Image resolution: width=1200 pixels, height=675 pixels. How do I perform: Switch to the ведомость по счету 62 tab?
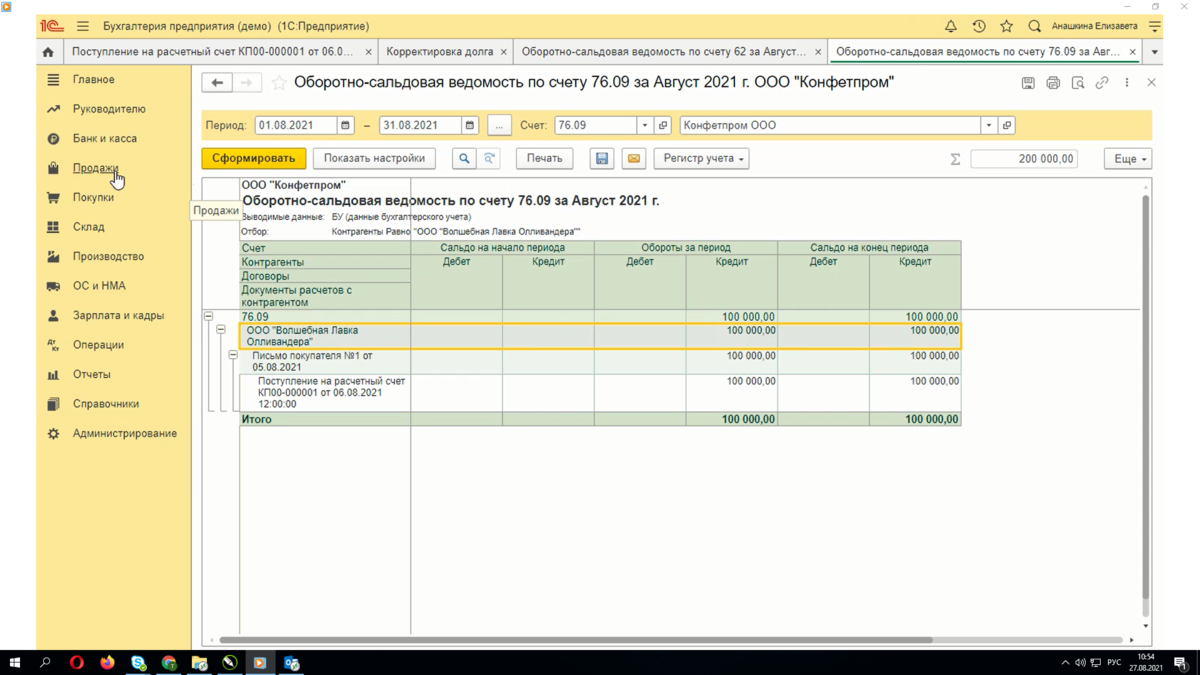click(663, 51)
